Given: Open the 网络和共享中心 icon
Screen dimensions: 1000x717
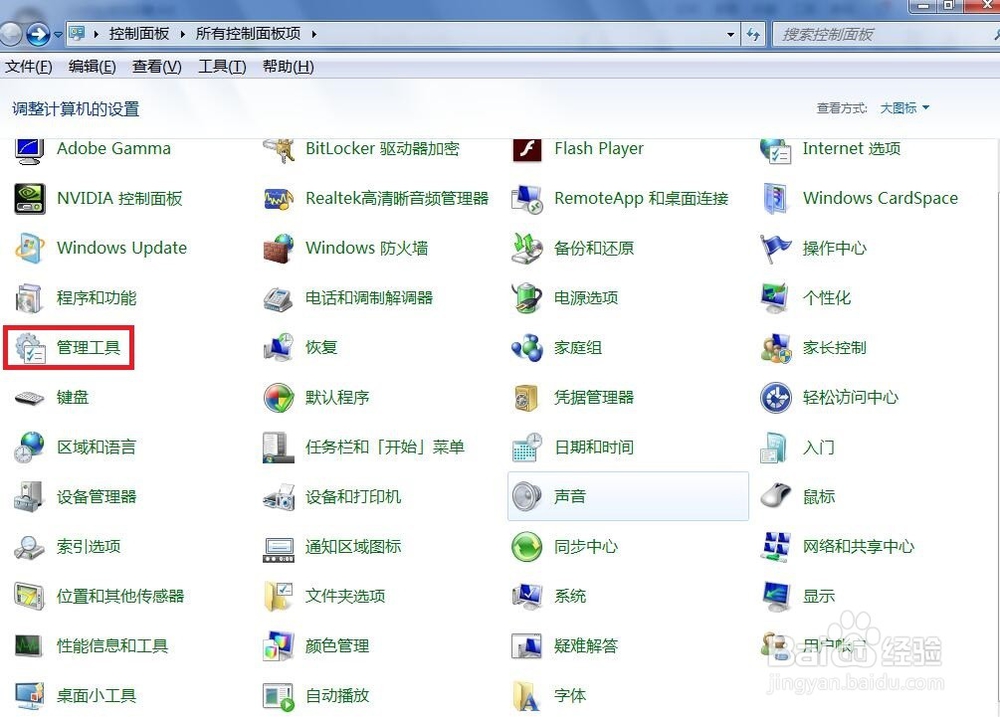Looking at the screenshot, I should point(776,547).
